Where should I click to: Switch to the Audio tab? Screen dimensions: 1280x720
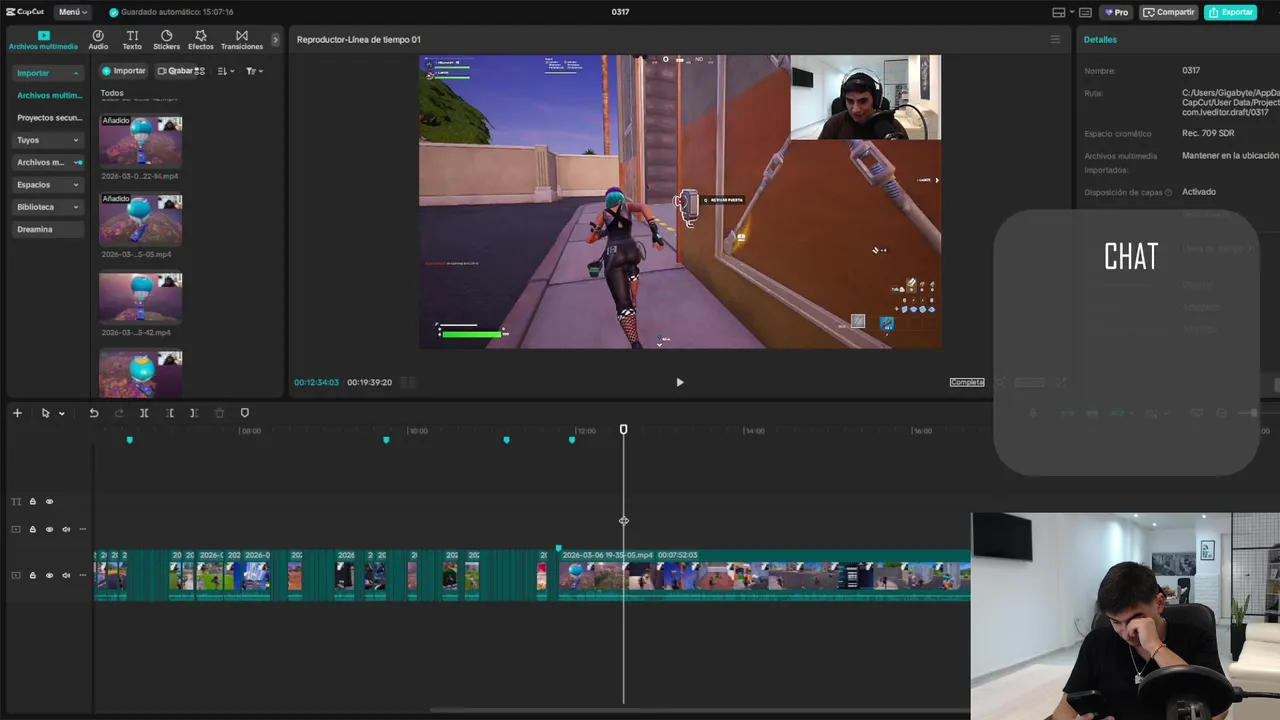pos(98,40)
